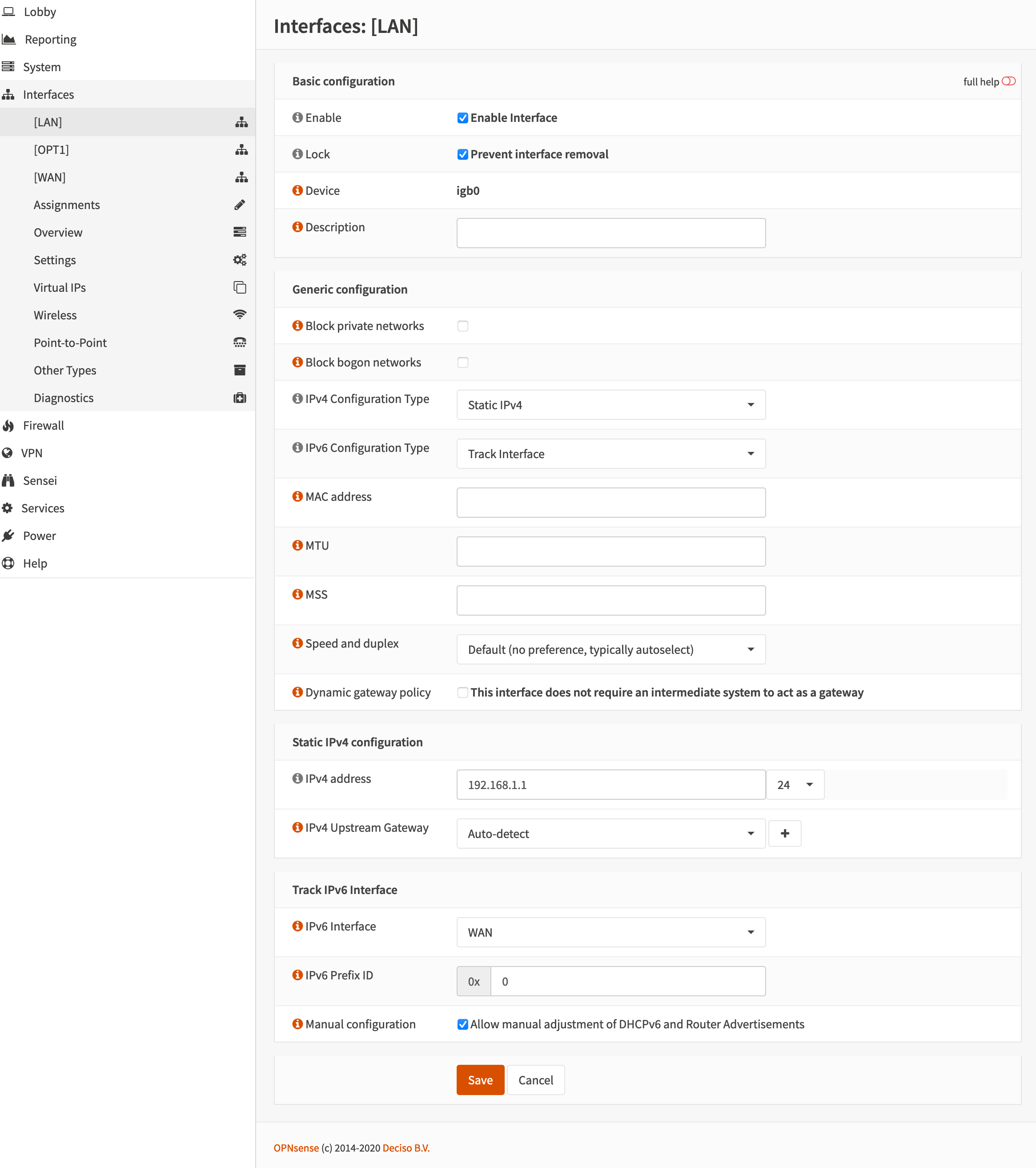Screen dimensions: 1036x1168
Task: Click the Save button
Action: [x=480, y=1080]
